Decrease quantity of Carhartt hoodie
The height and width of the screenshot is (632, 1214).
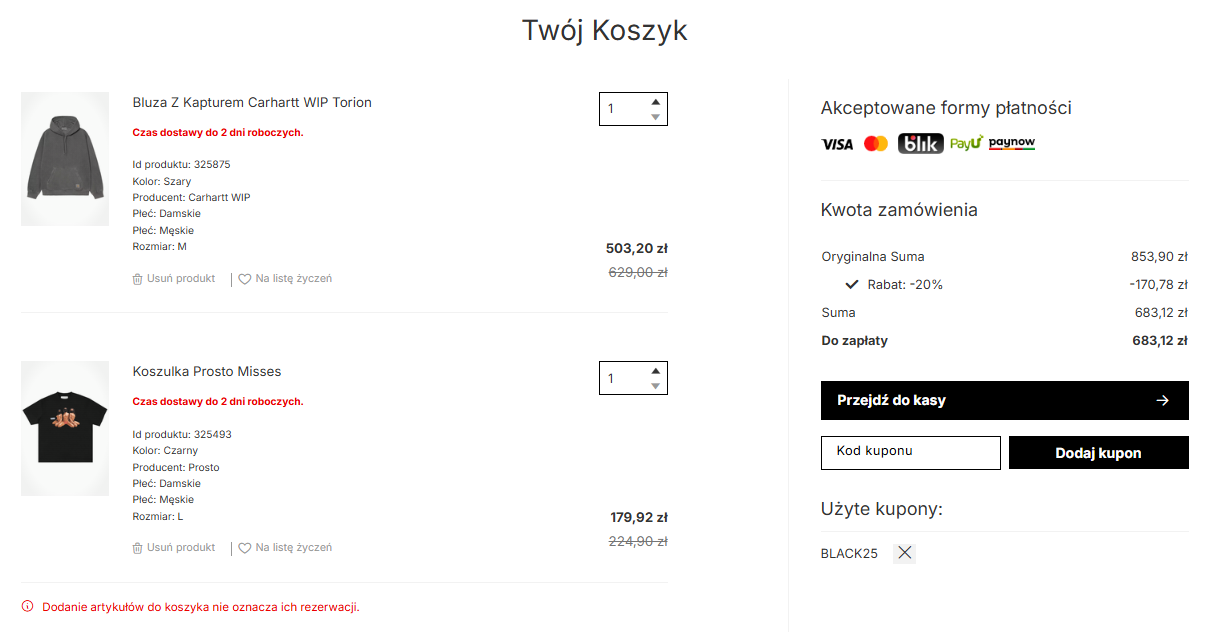point(656,117)
